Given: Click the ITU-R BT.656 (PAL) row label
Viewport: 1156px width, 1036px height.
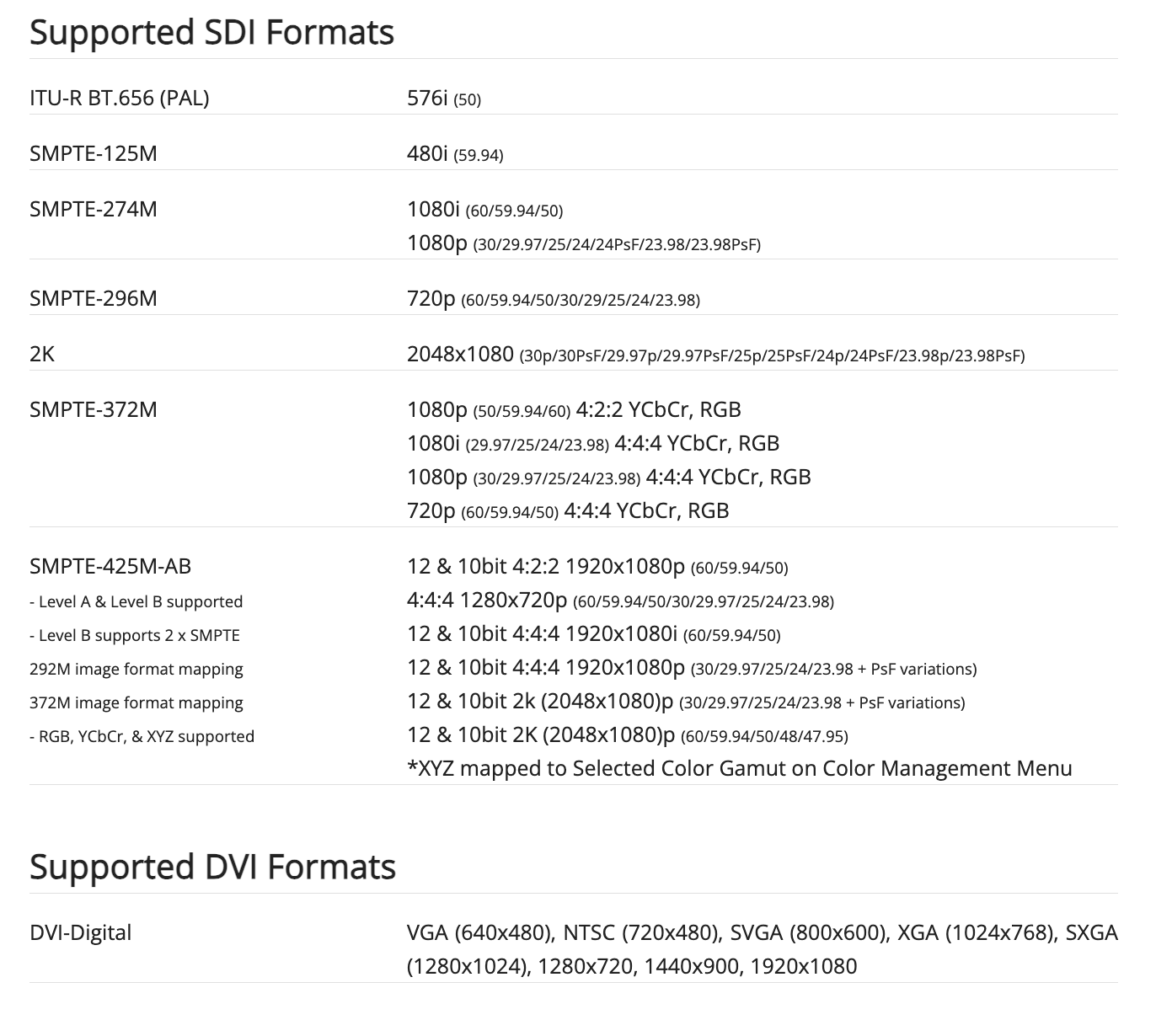Looking at the screenshot, I should pos(119,98).
